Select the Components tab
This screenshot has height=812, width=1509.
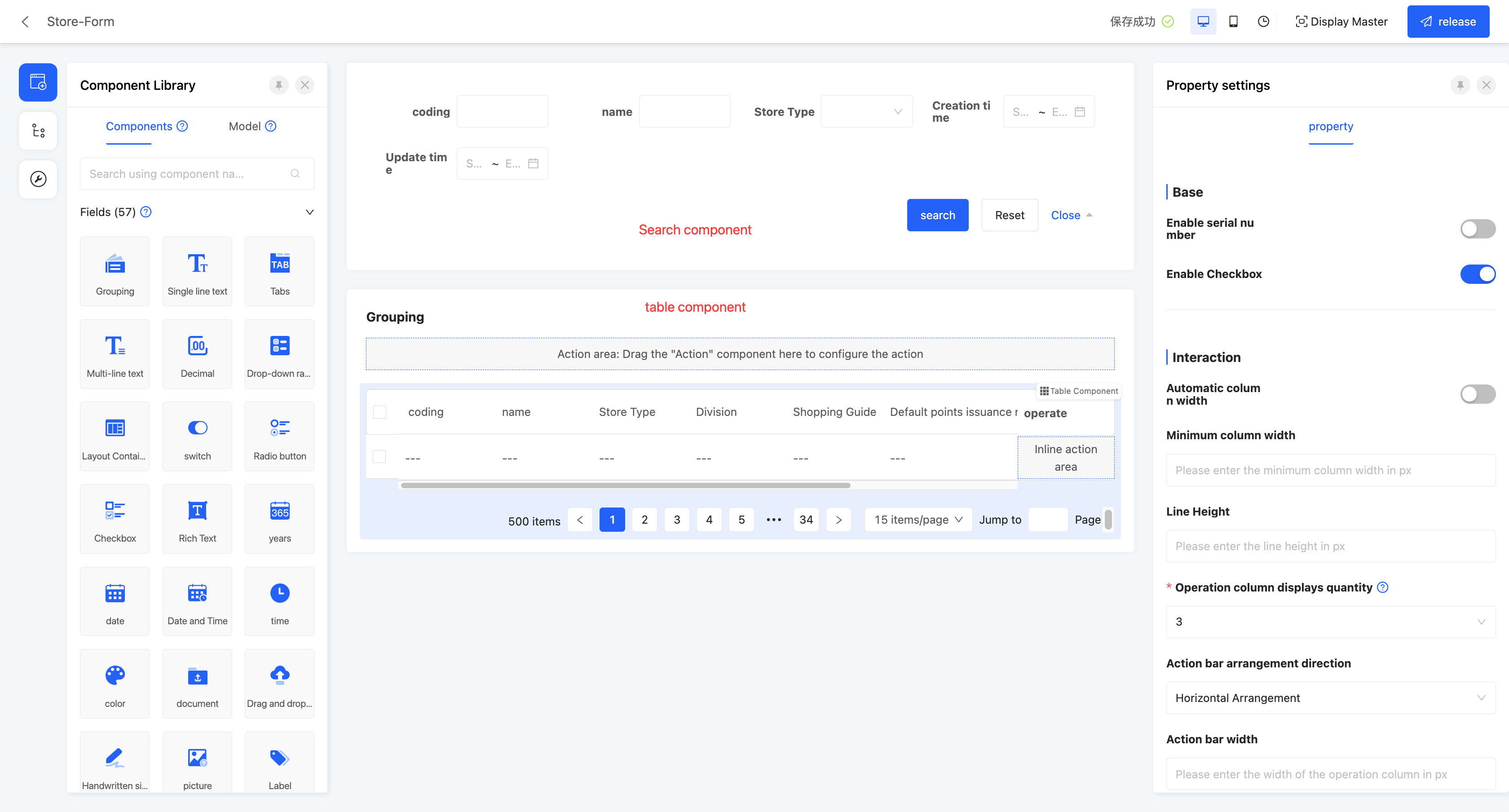[x=139, y=126]
